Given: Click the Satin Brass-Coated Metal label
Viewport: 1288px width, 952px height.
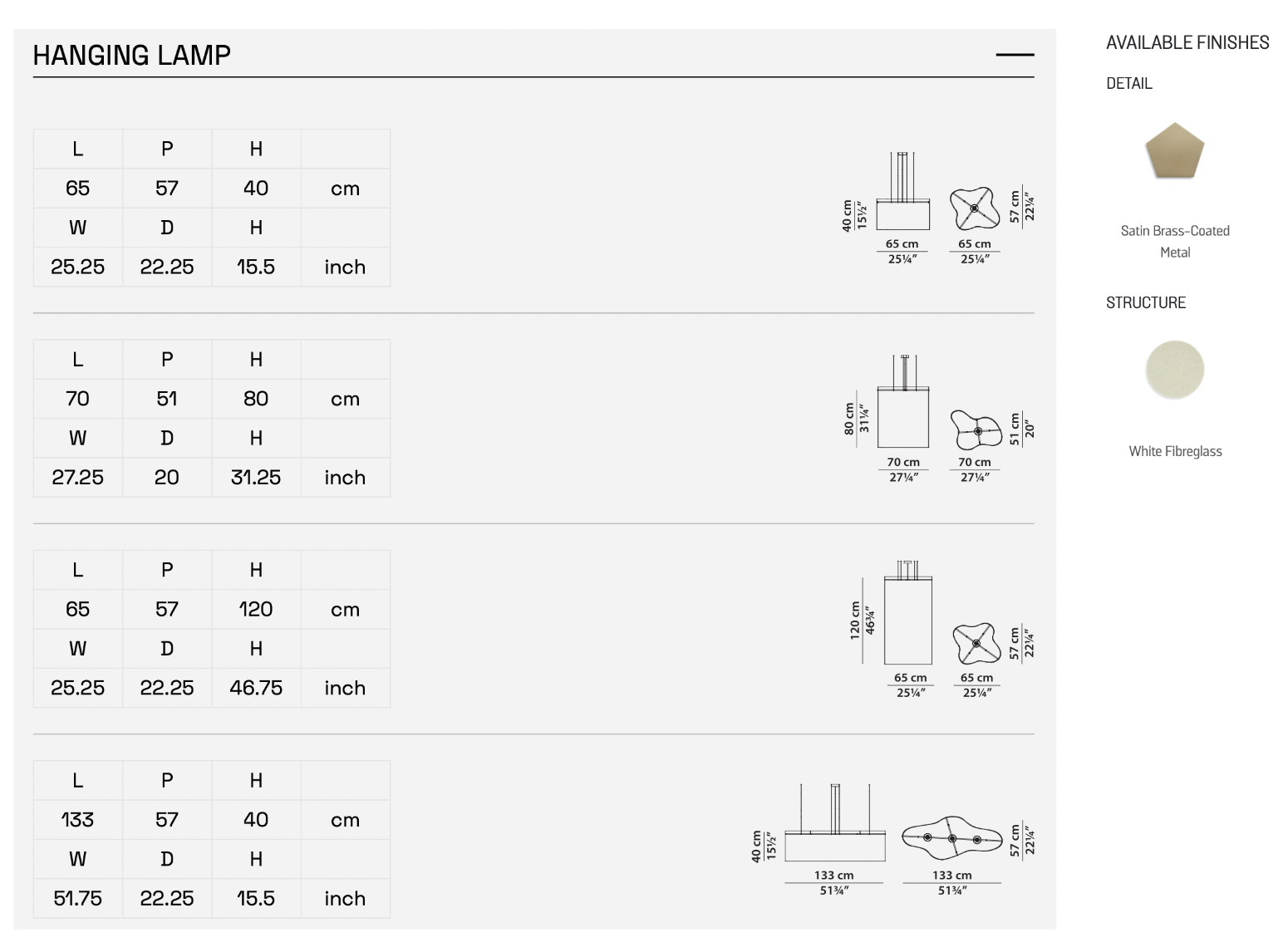Looking at the screenshot, I should 1175,241.
